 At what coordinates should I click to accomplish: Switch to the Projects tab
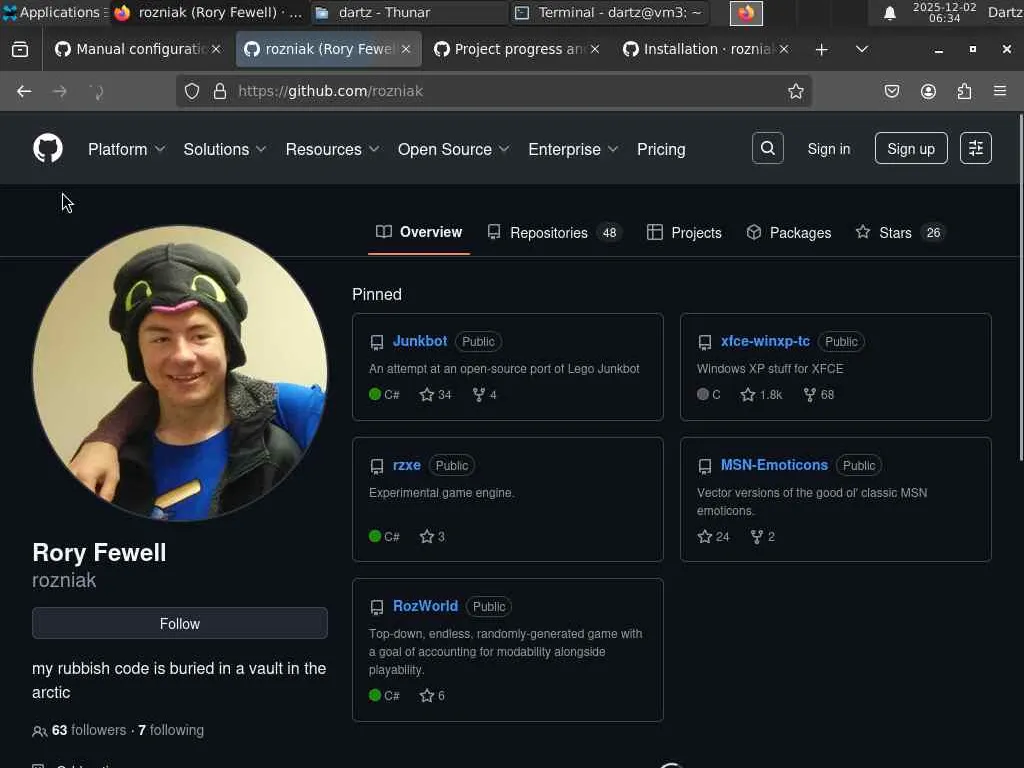(684, 232)
